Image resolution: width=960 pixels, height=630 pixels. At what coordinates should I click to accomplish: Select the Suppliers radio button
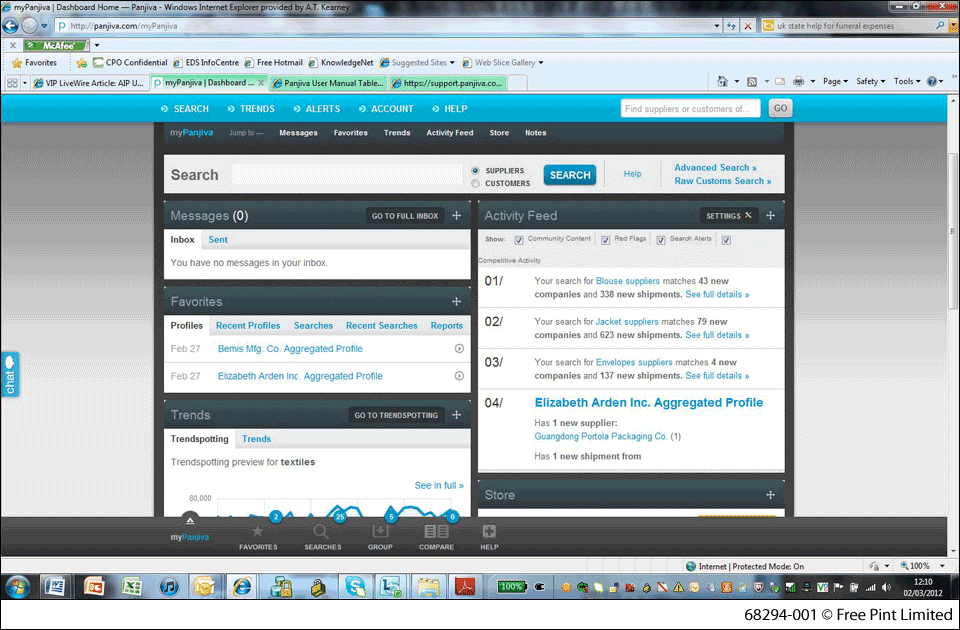(475, 171)
